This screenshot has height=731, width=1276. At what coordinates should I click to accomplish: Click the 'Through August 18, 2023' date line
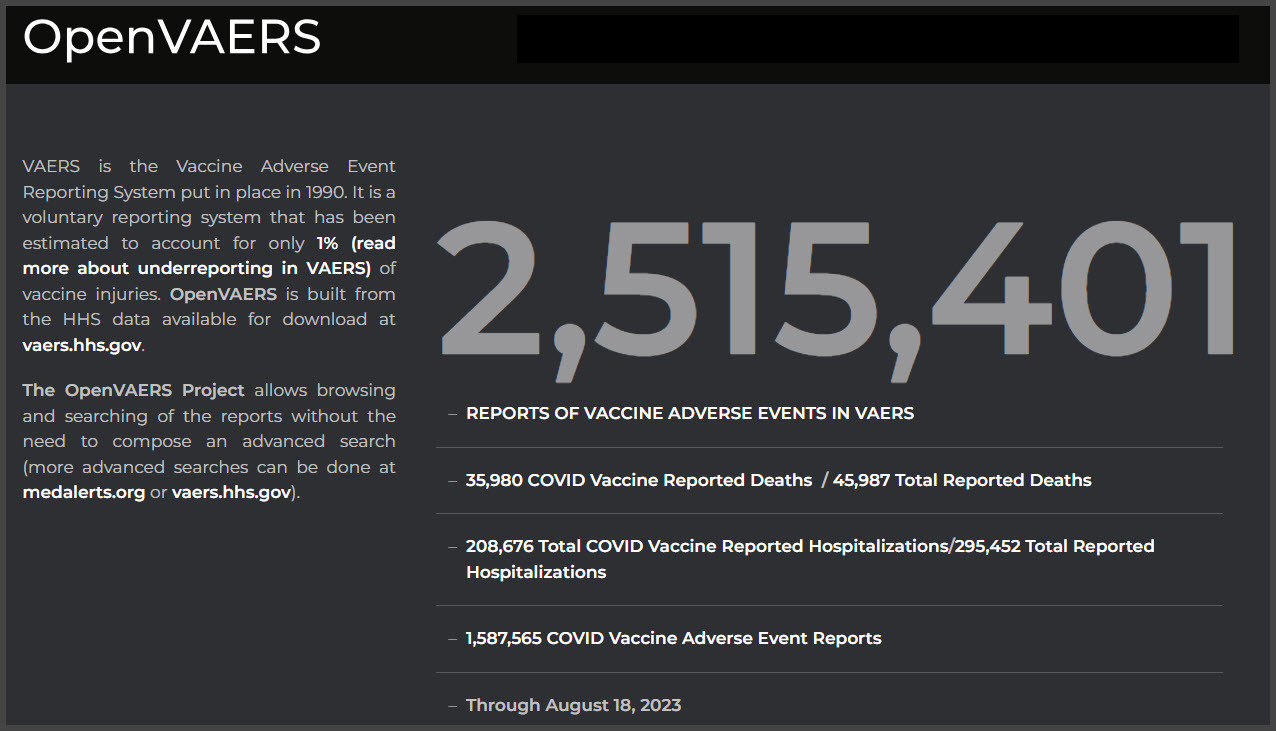(x=573, y=705)
